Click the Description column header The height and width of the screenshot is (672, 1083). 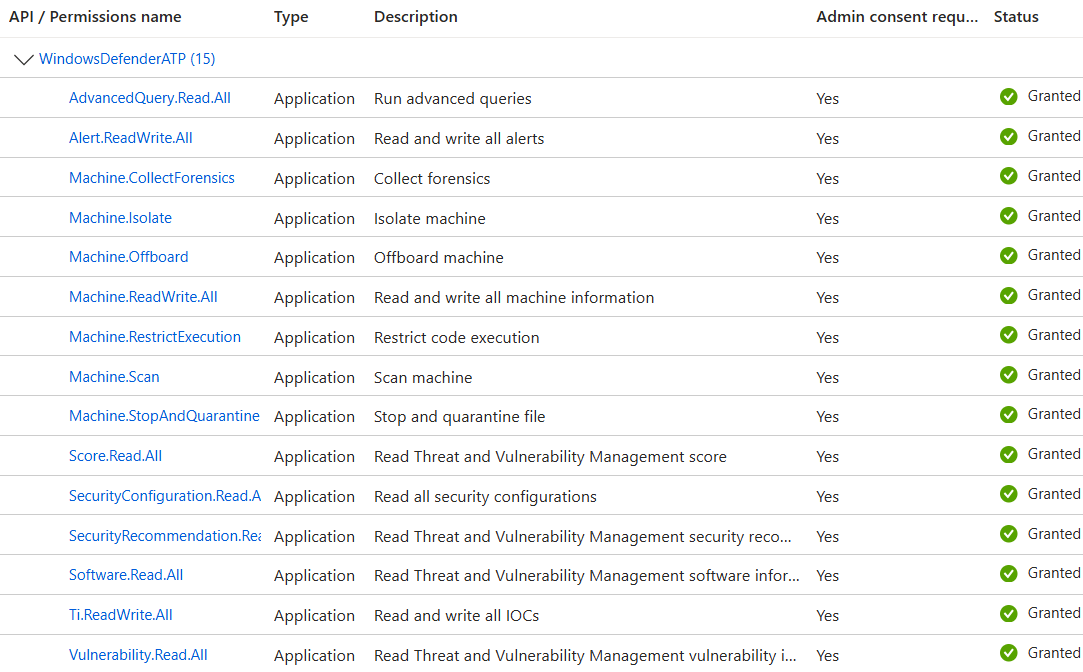pyautogui.click(x=416, y=17)
